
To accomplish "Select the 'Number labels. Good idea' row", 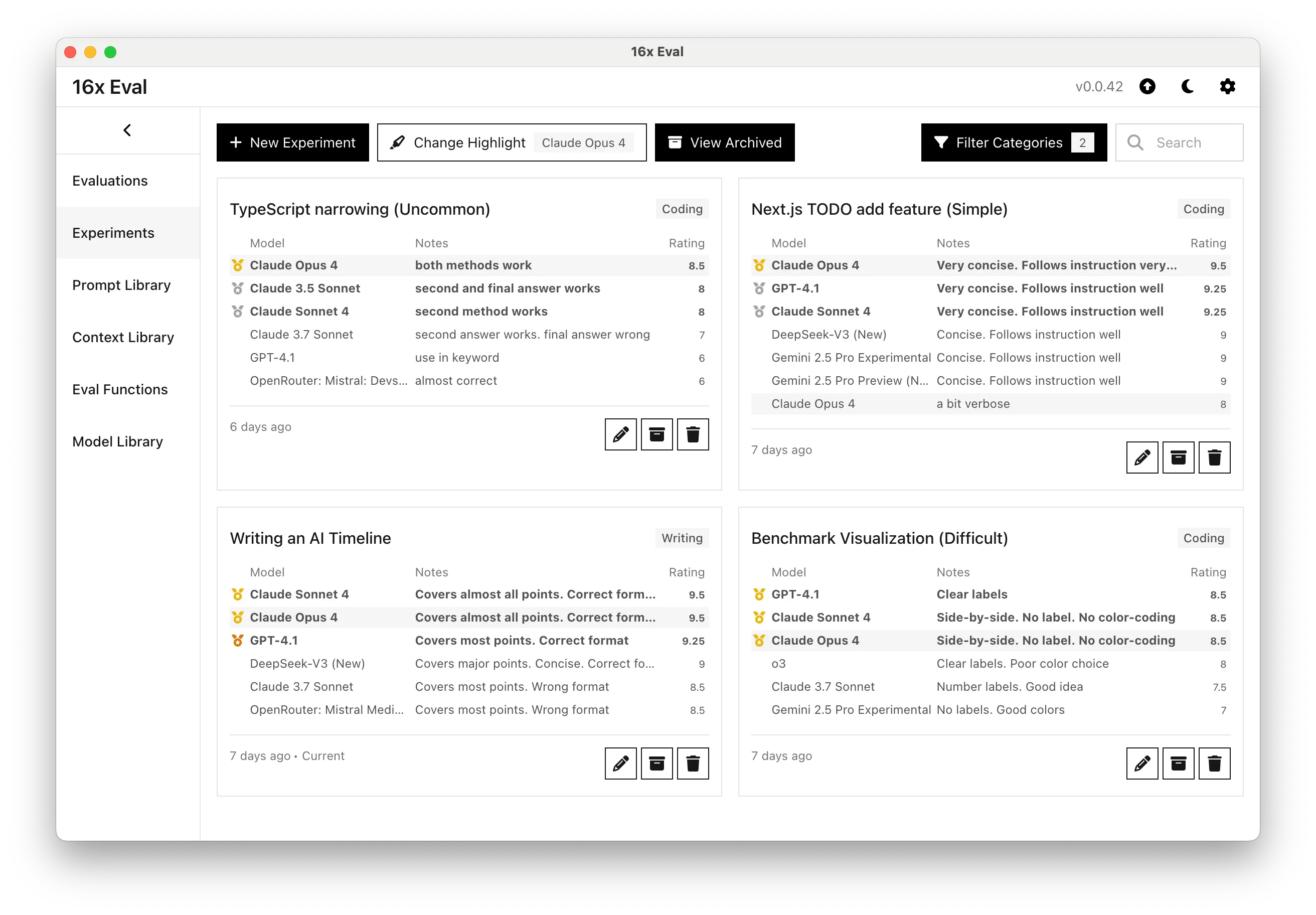I will point(991,686).
